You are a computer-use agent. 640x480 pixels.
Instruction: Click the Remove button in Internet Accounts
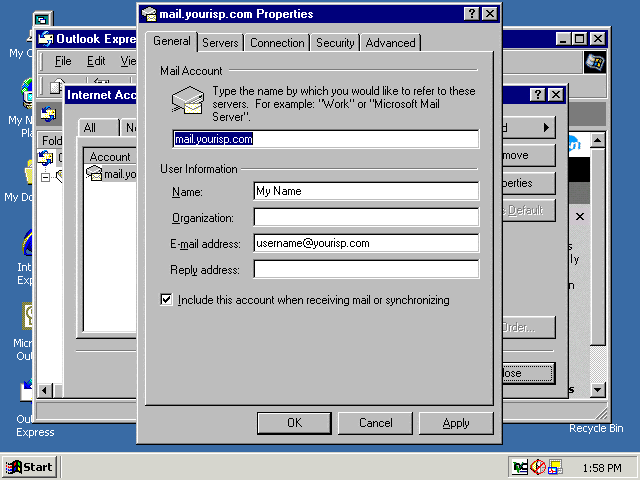(529, 156)
